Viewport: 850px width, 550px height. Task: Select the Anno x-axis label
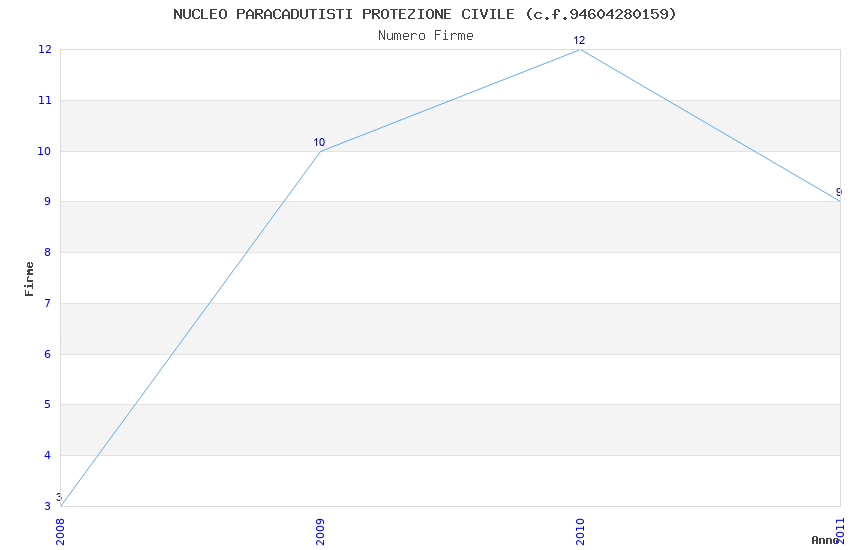[x=825, y=540]
